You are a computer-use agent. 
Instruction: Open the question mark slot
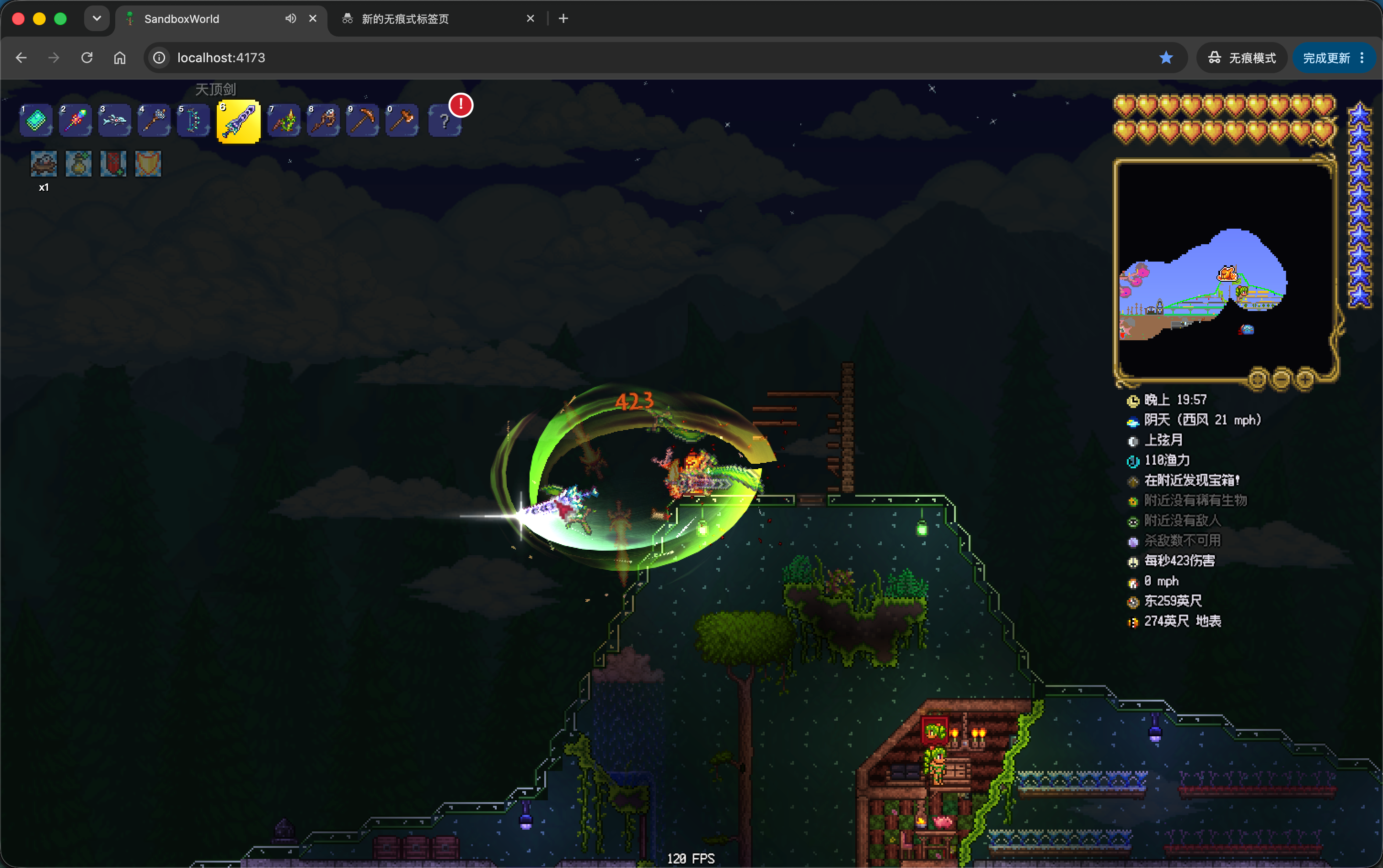click(444, 121)
